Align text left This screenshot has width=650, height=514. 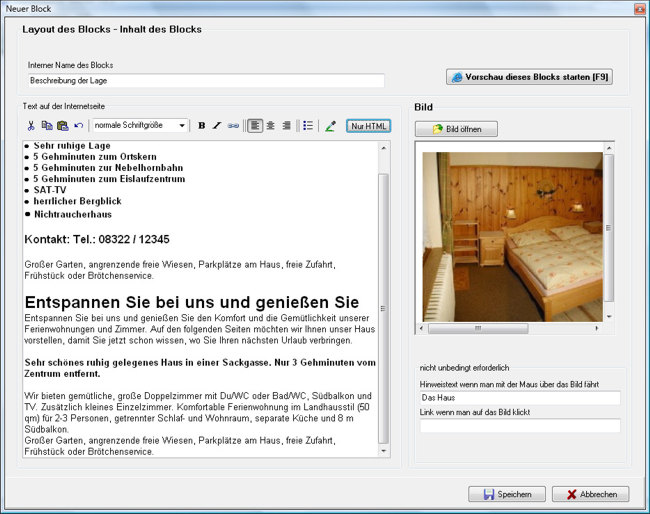coord(255,126)
